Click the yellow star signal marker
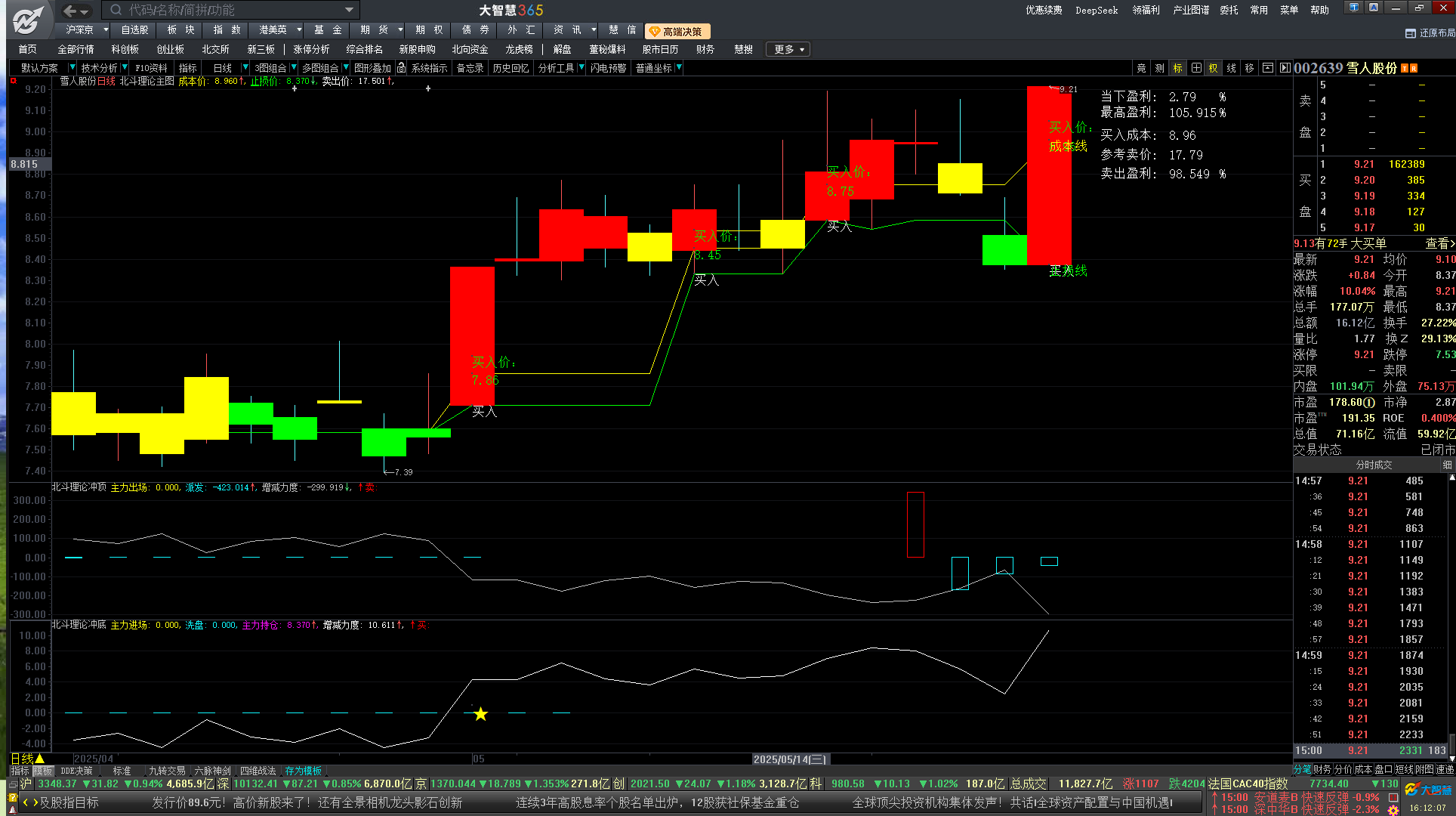This screenshot has height=816, width=1456. pos(480,714)
